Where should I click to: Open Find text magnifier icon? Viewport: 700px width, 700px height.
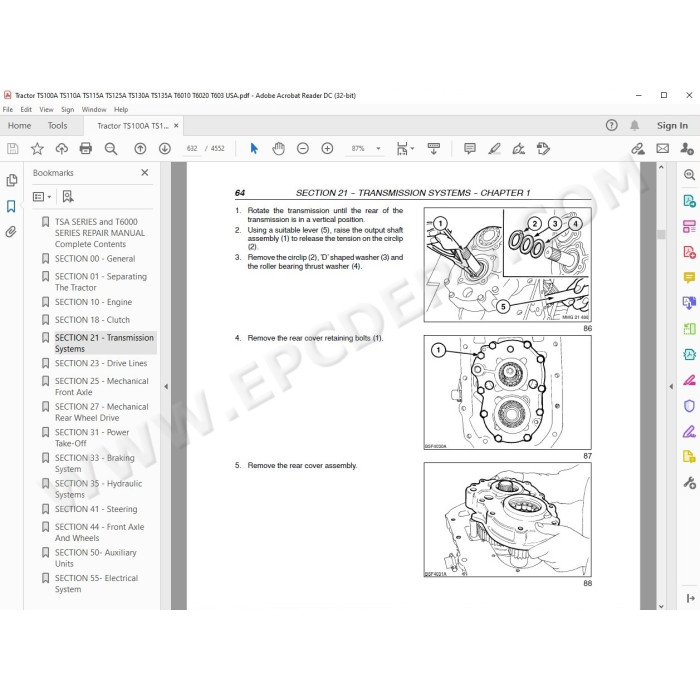(111, 149)
